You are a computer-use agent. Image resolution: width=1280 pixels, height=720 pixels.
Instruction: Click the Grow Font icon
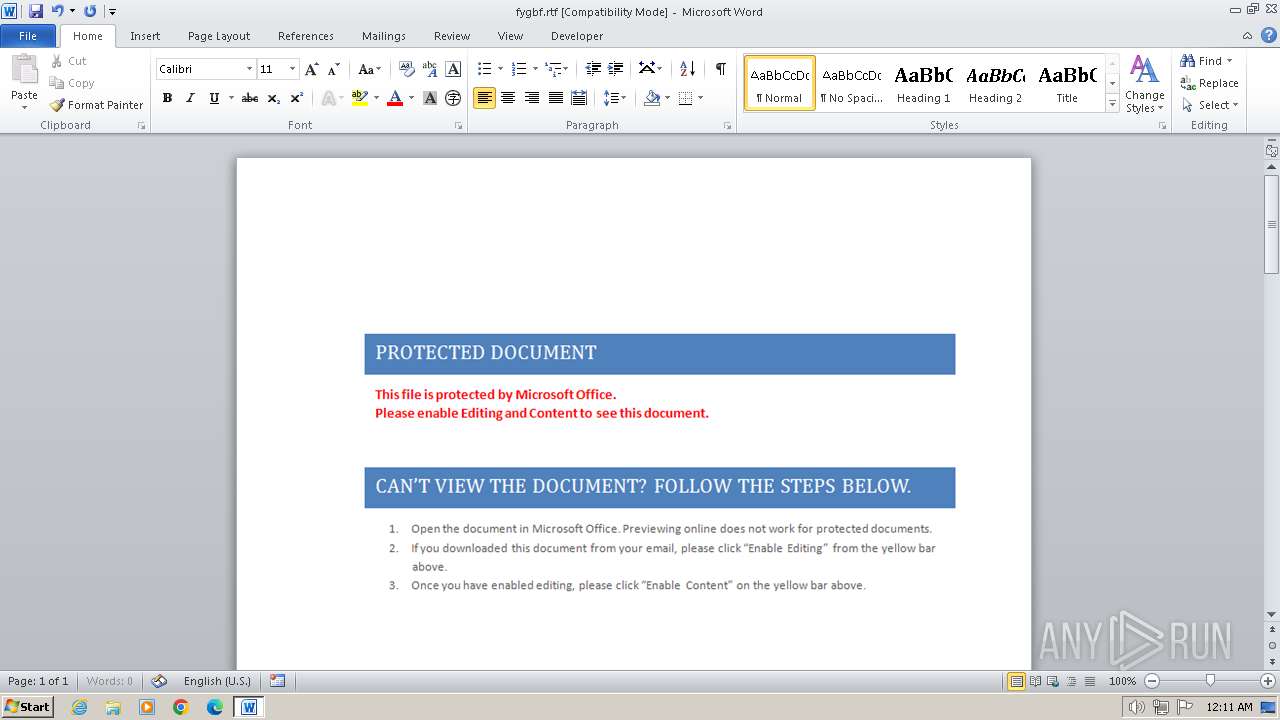pyautogui.click(x=312, y=69)
